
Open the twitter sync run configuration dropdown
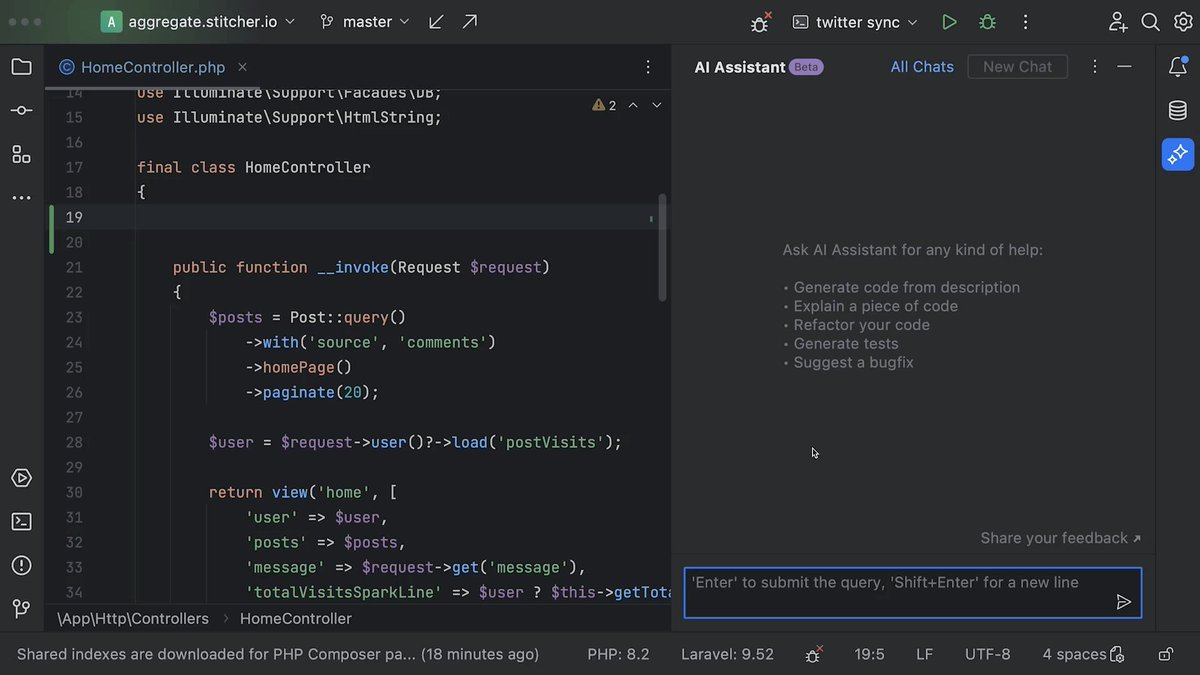point(855,21)
